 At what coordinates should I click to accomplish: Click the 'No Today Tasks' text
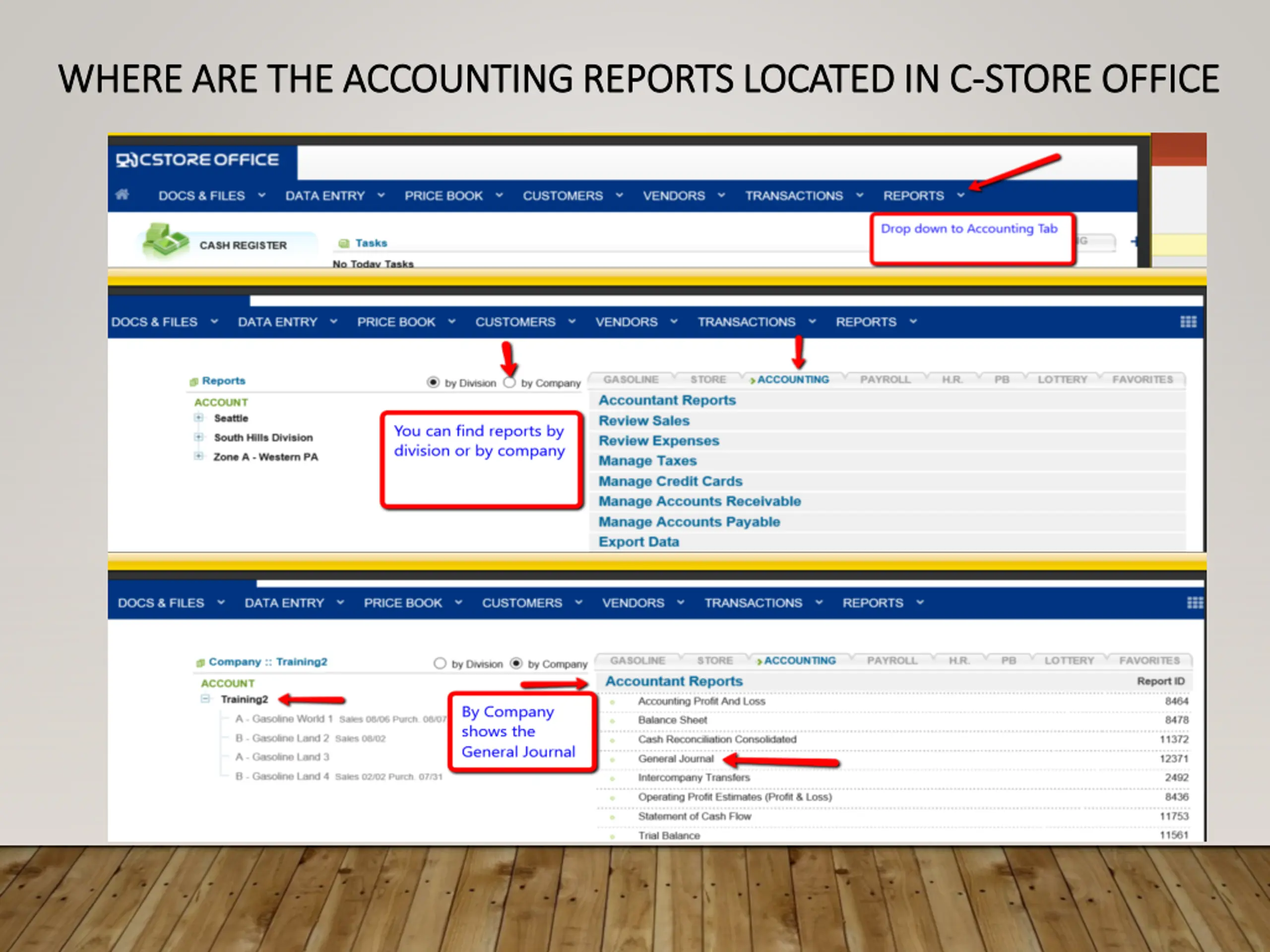pos(373,264)
